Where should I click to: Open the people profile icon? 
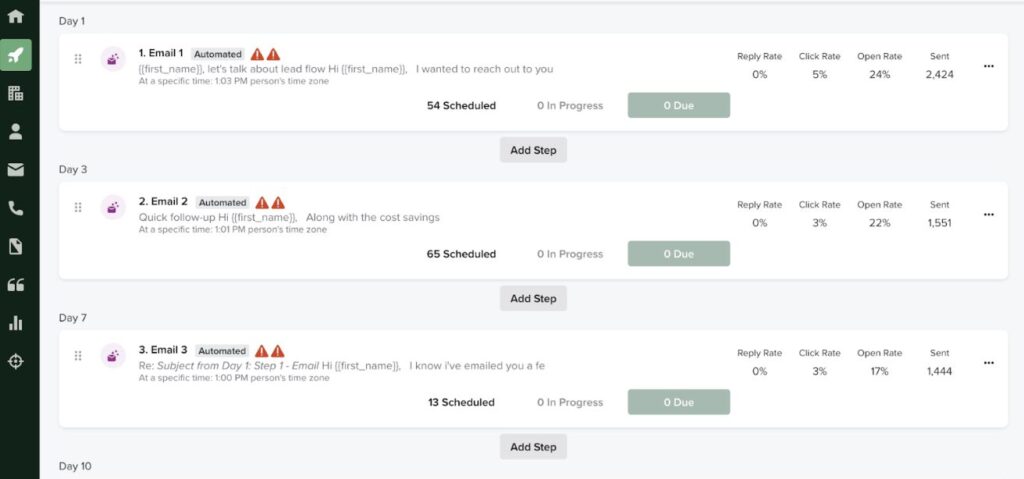point(16,131)
